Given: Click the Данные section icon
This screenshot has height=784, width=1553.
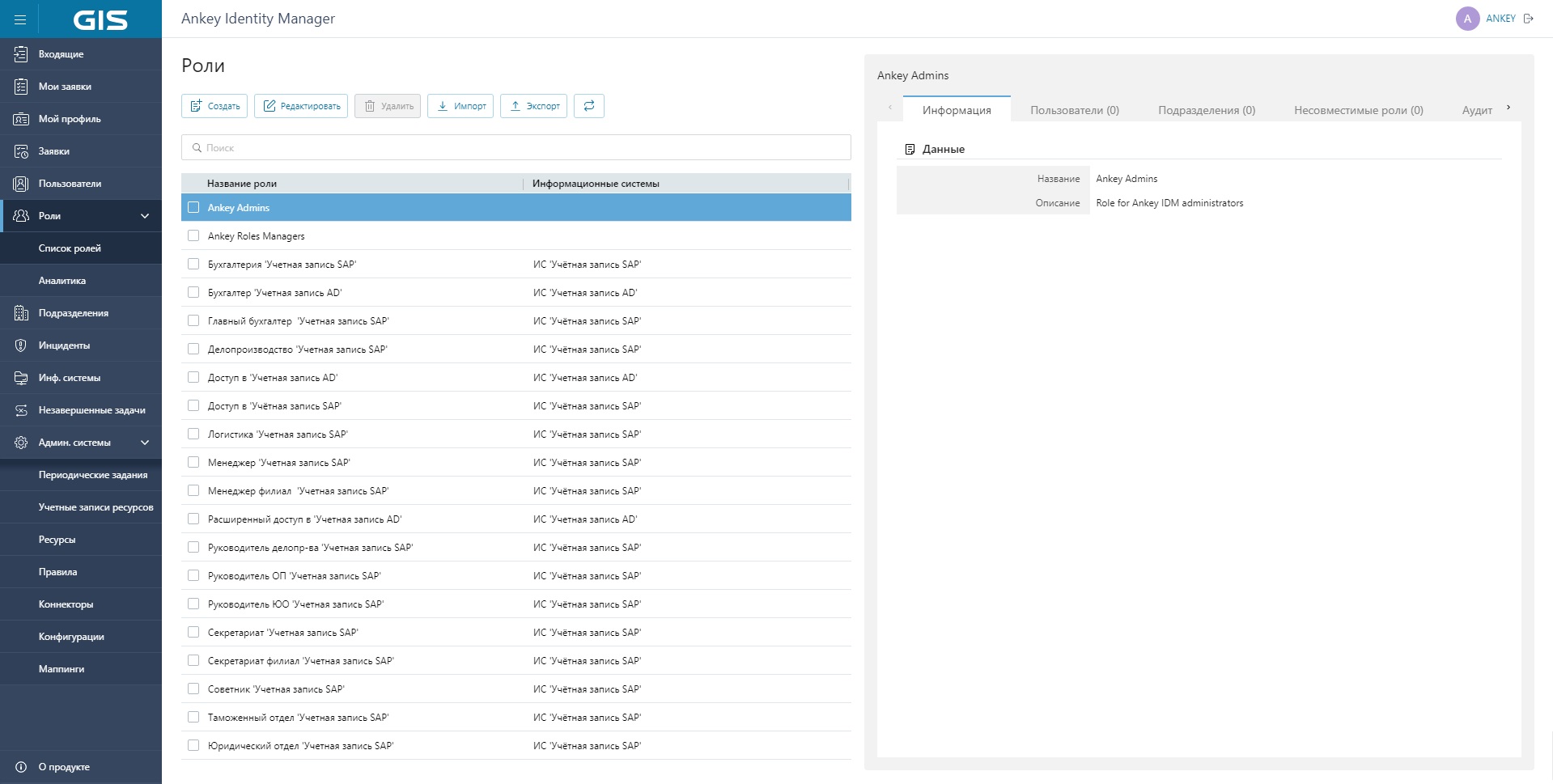Looking at the screenshot, I should coord(910,150).
